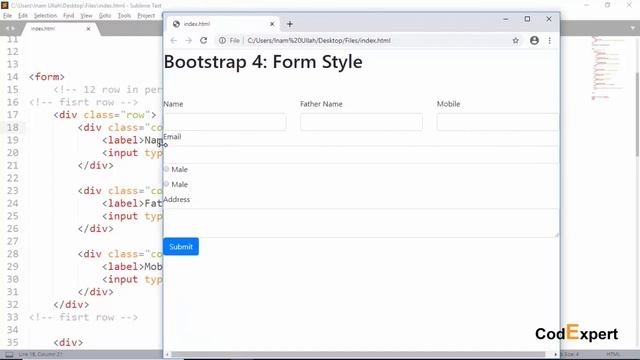Close the Sublime Text index.html tab
The height and width of the screenshot is (360, 640).
click(x=88, y=29)
